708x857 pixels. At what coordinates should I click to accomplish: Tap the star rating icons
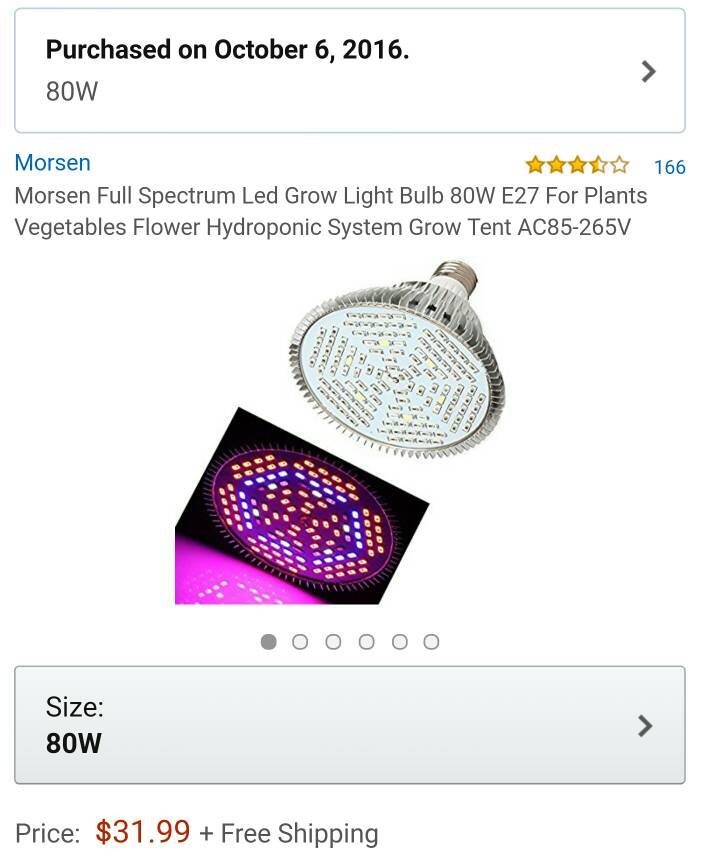[x=577, y=165]
